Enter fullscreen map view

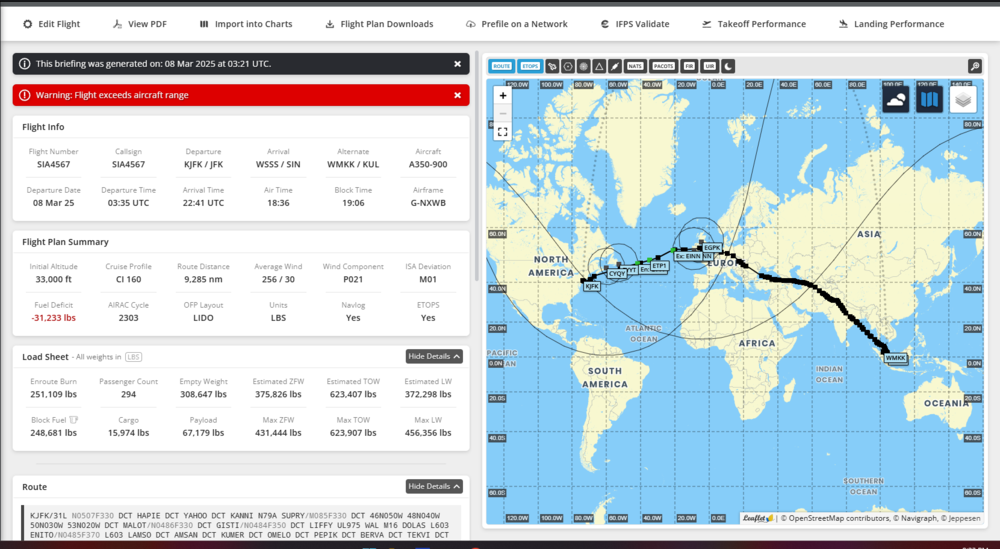coord(502,131)
